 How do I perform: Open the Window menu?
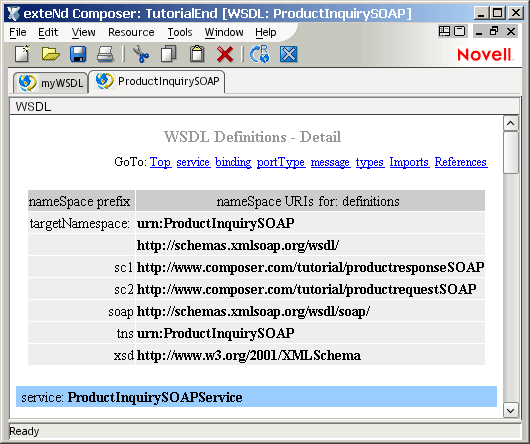pyautogui.click(x=224, y=32)
